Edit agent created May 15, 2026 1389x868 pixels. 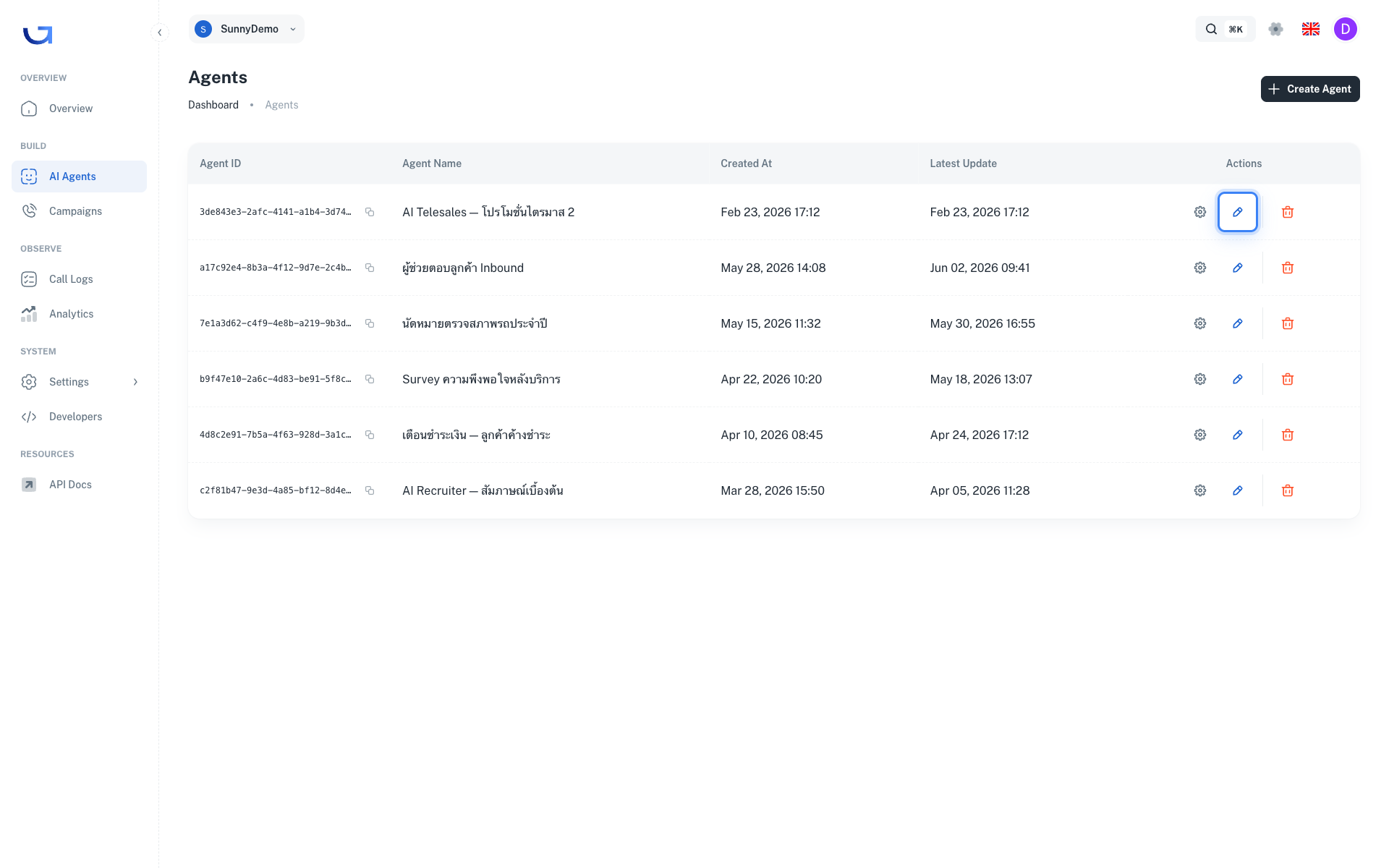(x=1238, y=323)
